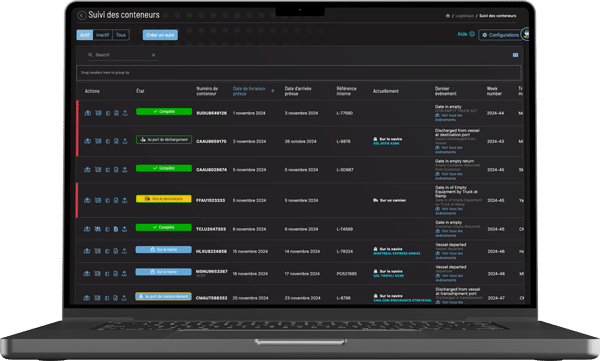Click the Sur un camion cell
The width and height of the screenshot is (600, 361).
point(390,200)
